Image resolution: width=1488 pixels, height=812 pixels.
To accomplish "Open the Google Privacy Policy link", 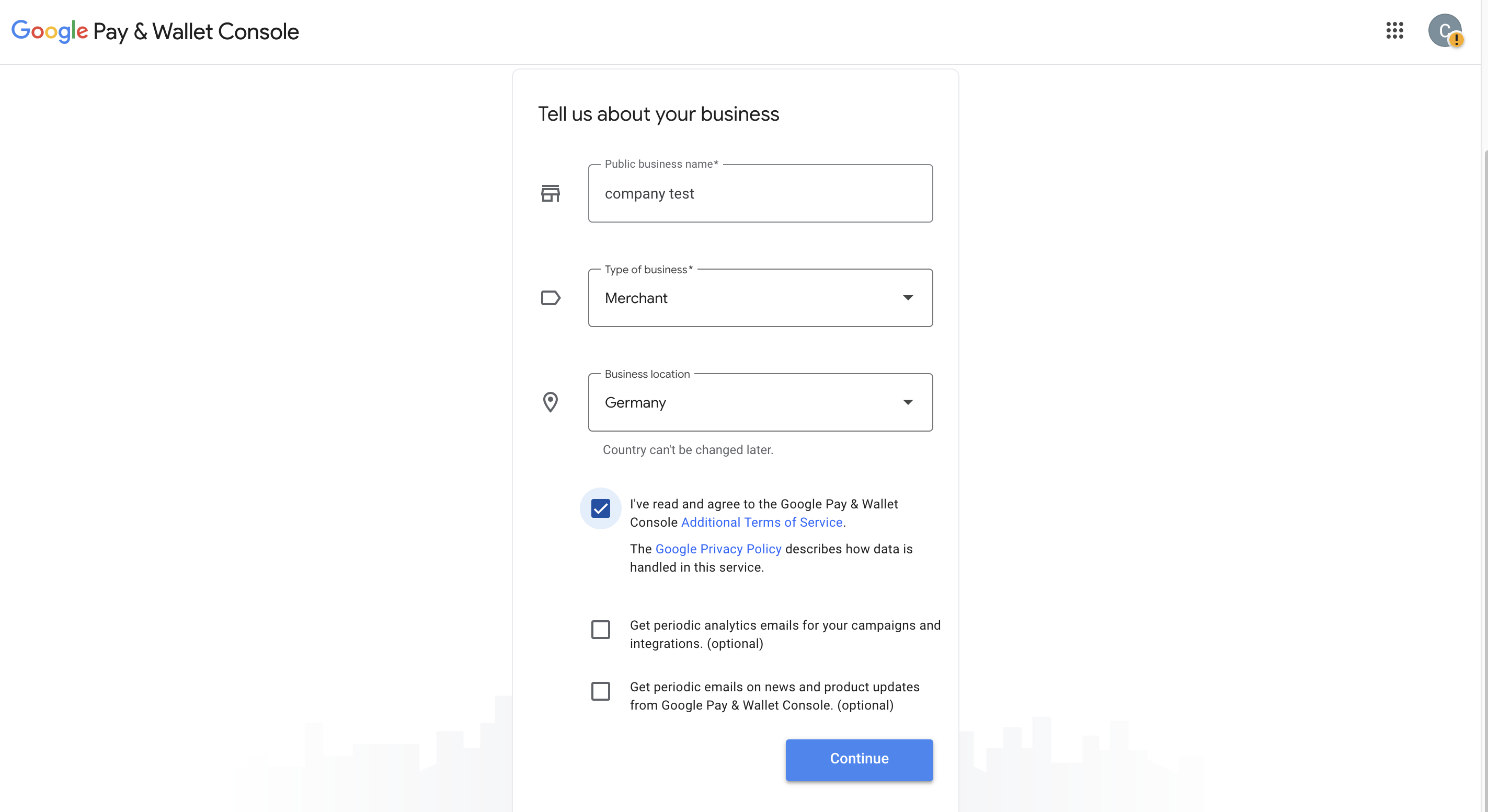I will pyautogui.click(x=718, y=549).
